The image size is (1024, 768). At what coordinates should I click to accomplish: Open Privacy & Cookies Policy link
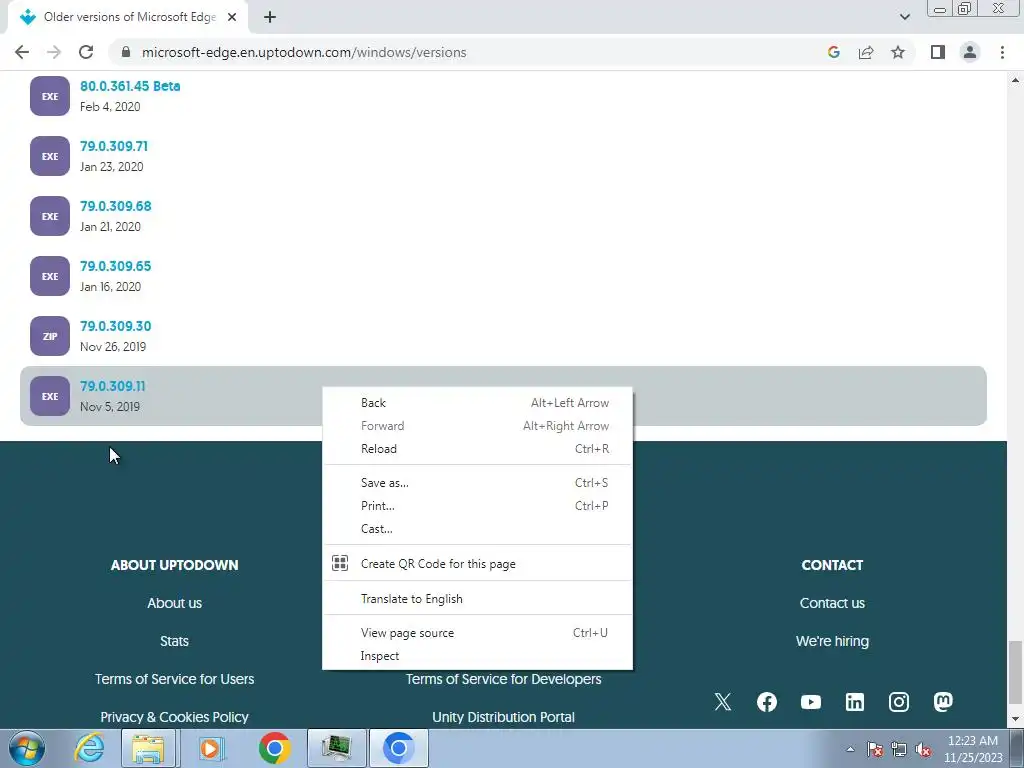(x=174, y=717)
